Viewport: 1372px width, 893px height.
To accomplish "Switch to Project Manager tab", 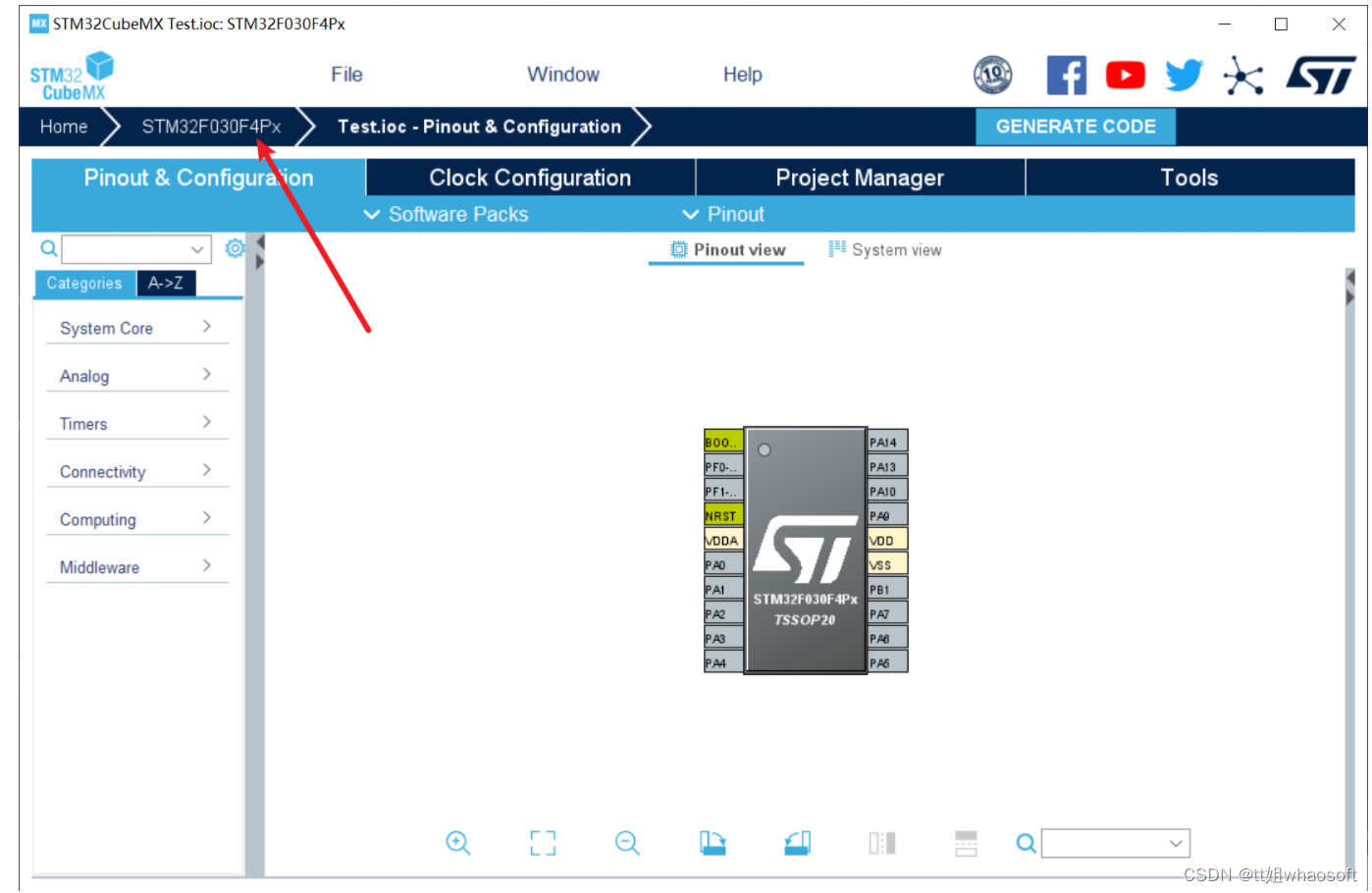I will point(860,178).
